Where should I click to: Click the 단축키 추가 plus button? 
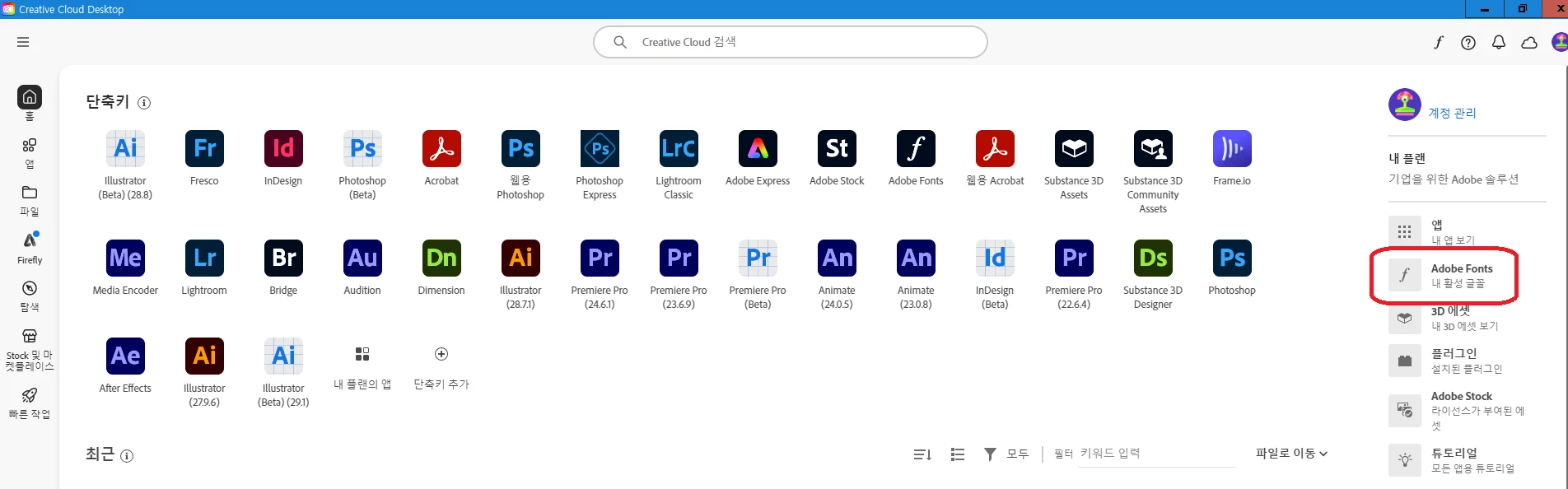pos(441,354)
